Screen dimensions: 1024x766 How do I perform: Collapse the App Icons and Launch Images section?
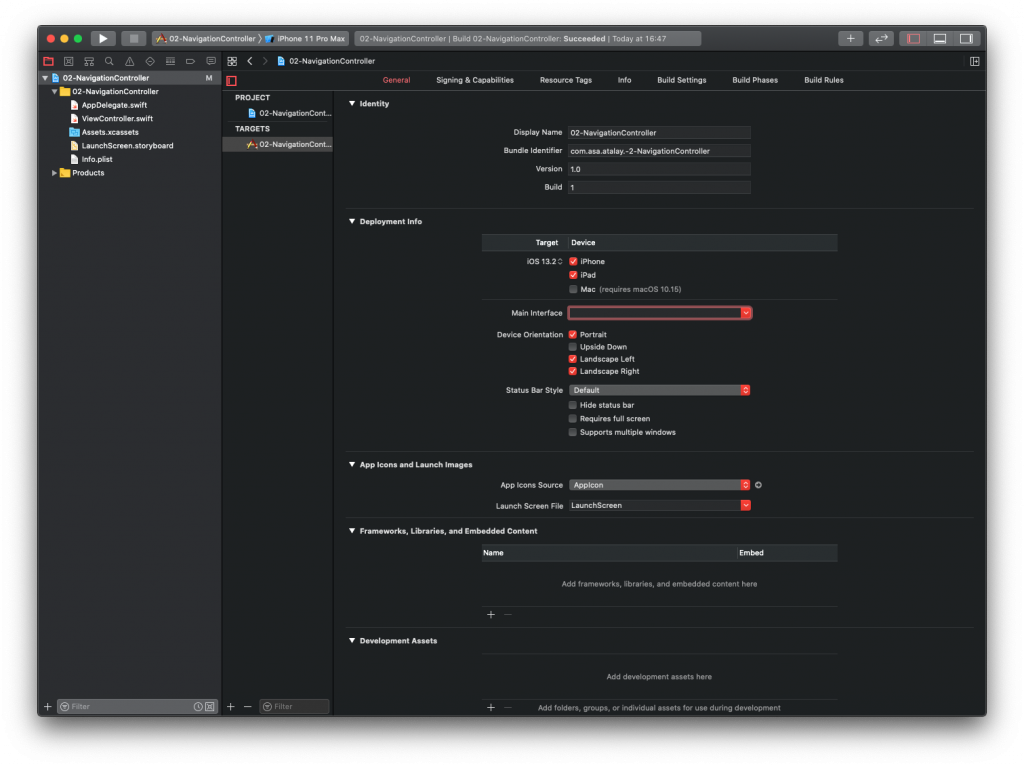click(x=352, y=464)
